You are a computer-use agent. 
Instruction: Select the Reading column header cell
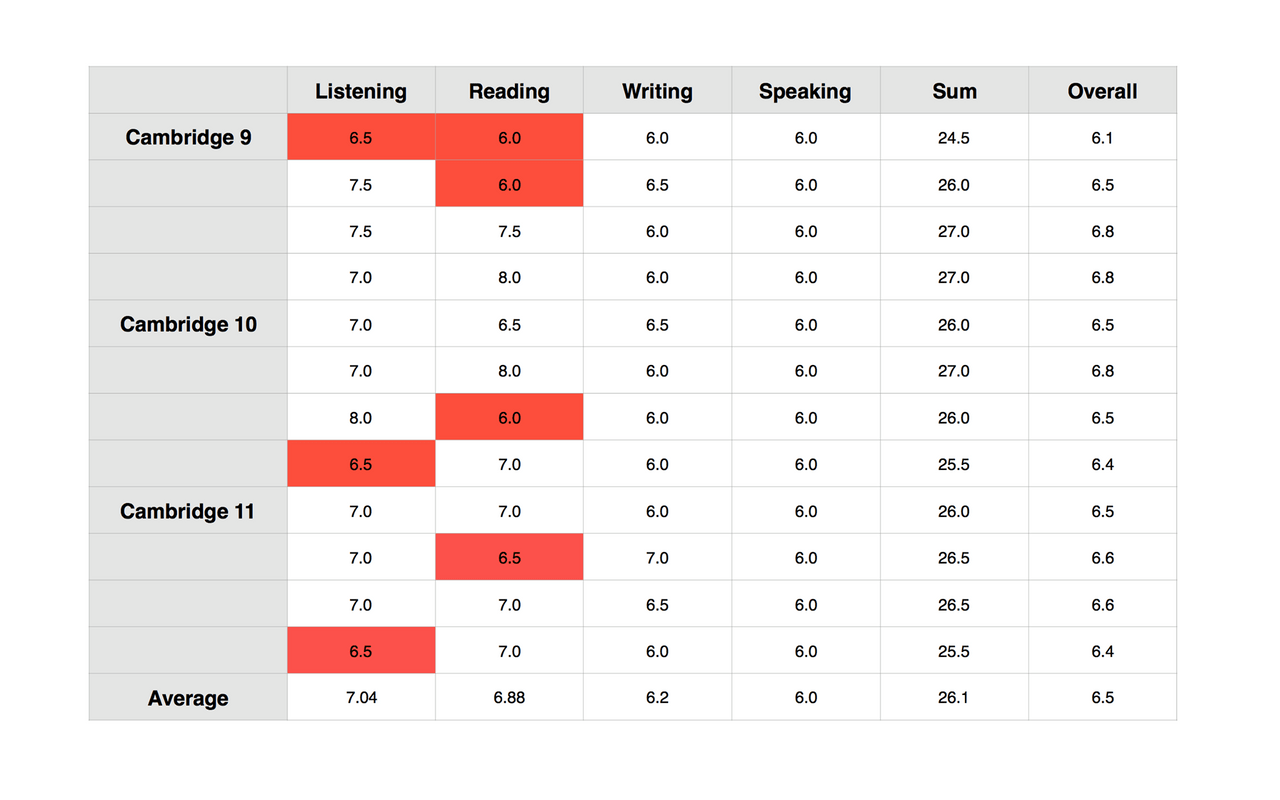click(509, 91)
